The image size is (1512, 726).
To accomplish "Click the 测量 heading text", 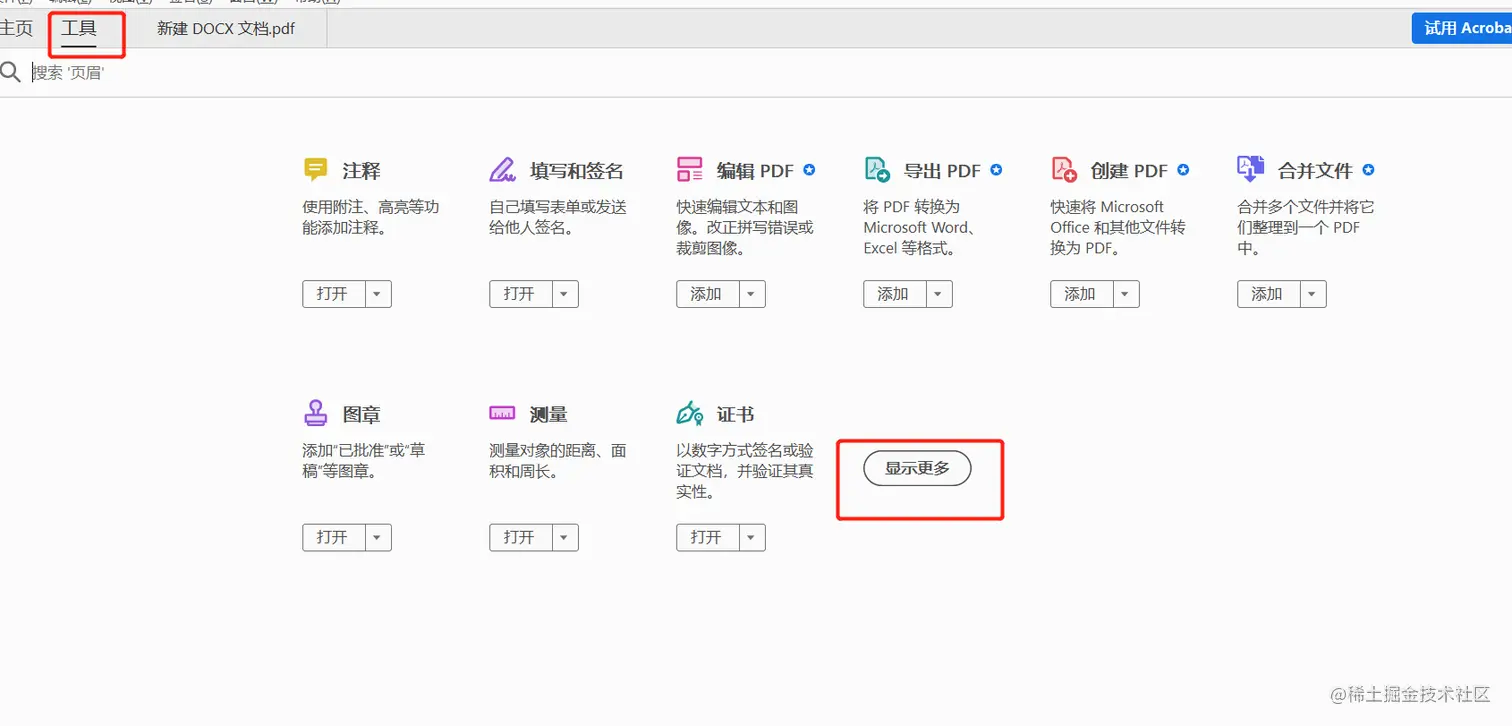I will coord(549,414).
